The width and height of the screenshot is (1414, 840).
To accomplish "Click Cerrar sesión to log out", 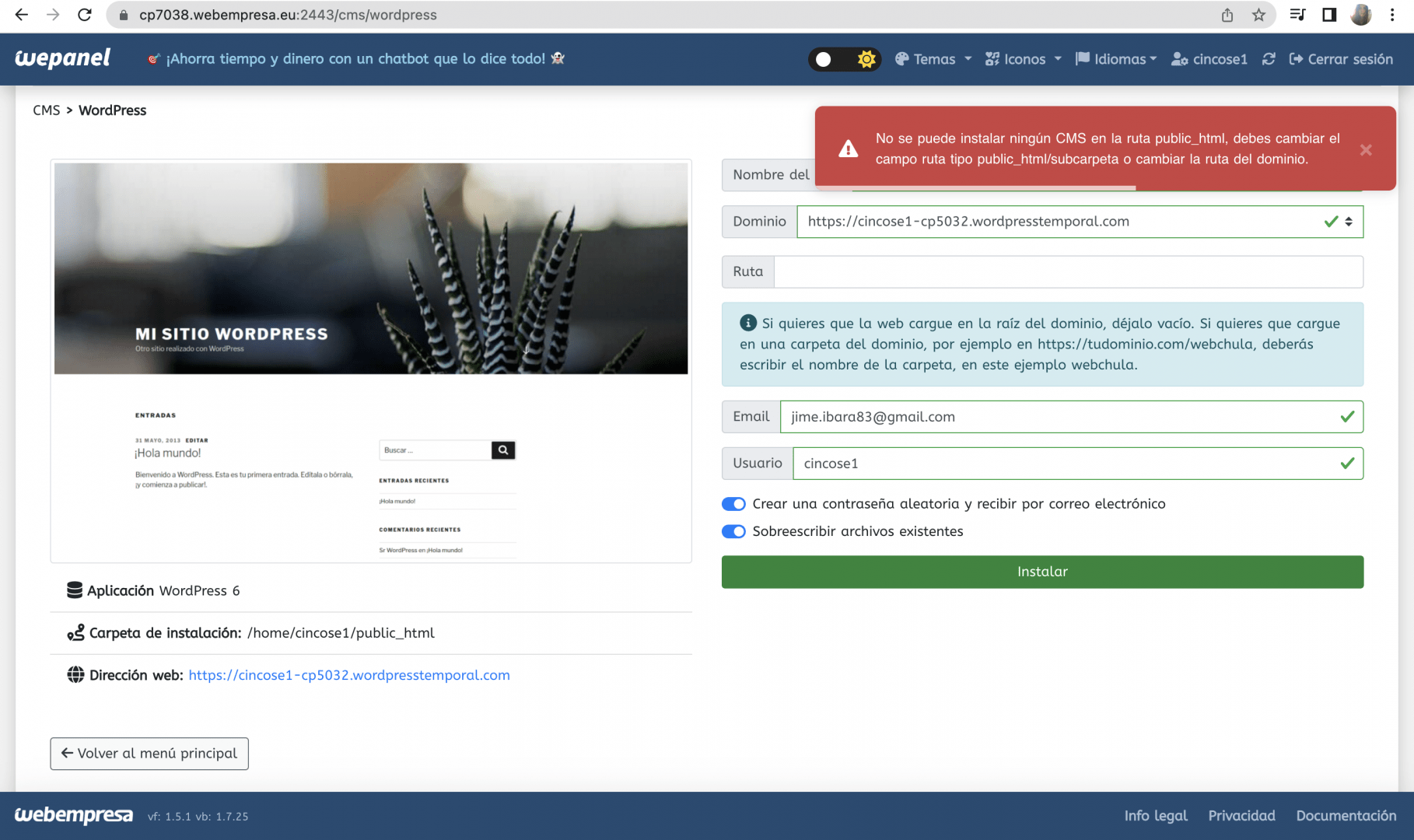I will click(1341, 59).
